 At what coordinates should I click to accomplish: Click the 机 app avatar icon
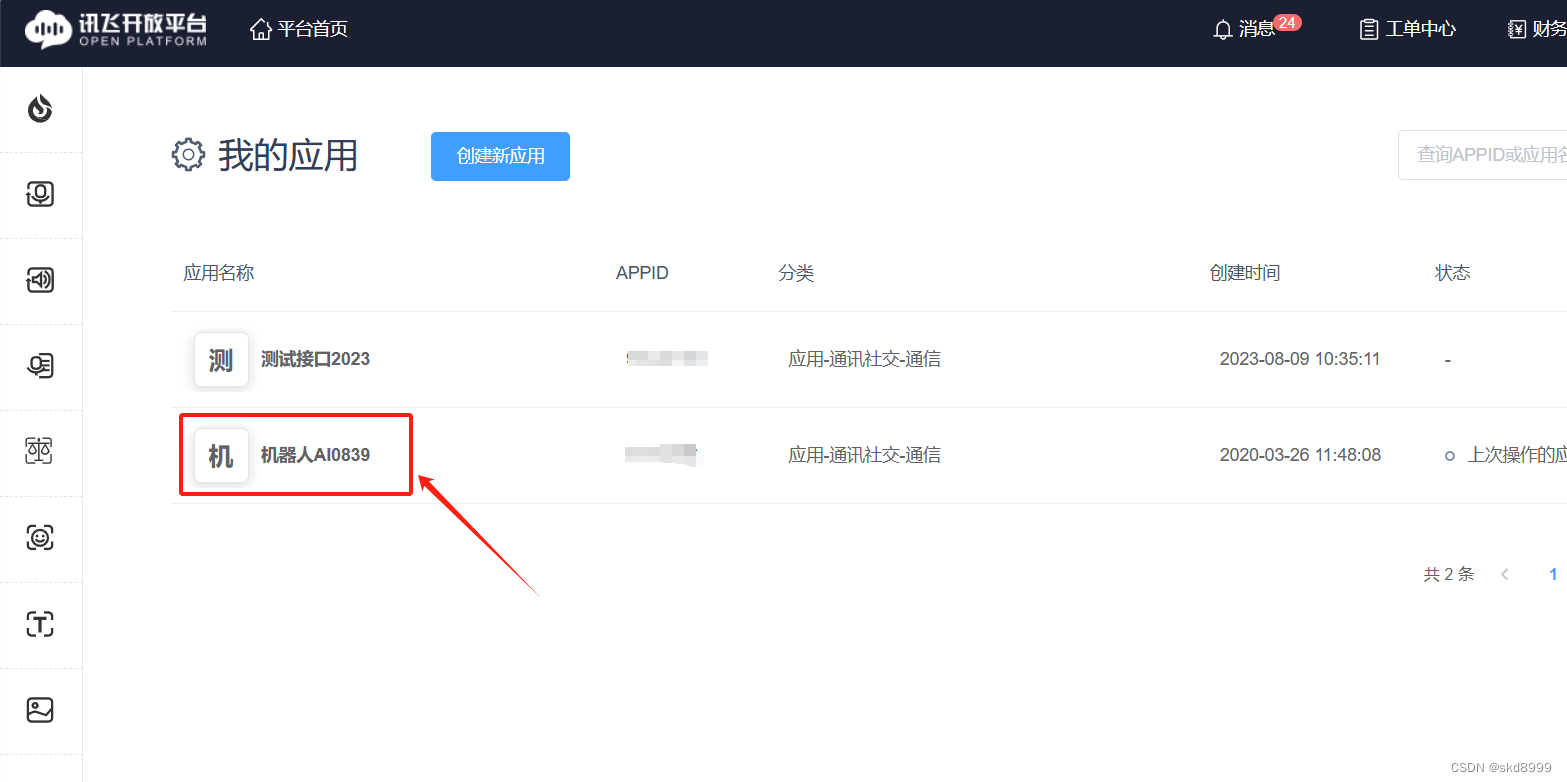pyautogui.click(x=221, y=455)
